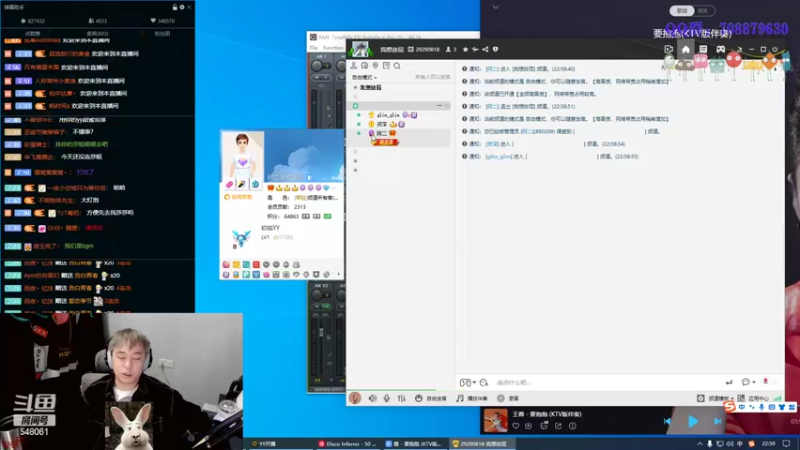
Task: Click glim_glim link in last notification
Action: tap(498, 157)
